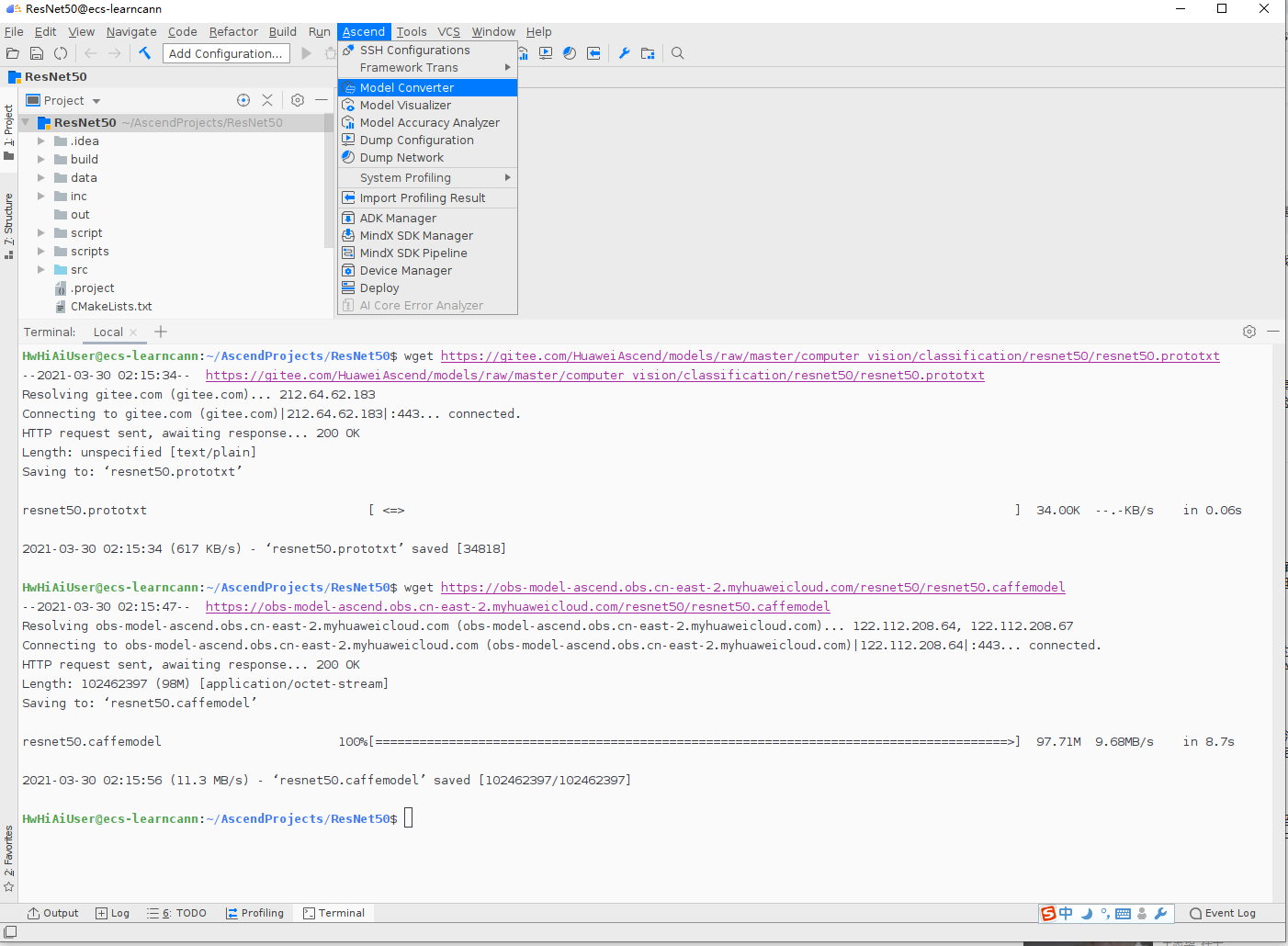Select Model Accuracy Analyzer menu entry
The image size is (1288, 946).
427,123
